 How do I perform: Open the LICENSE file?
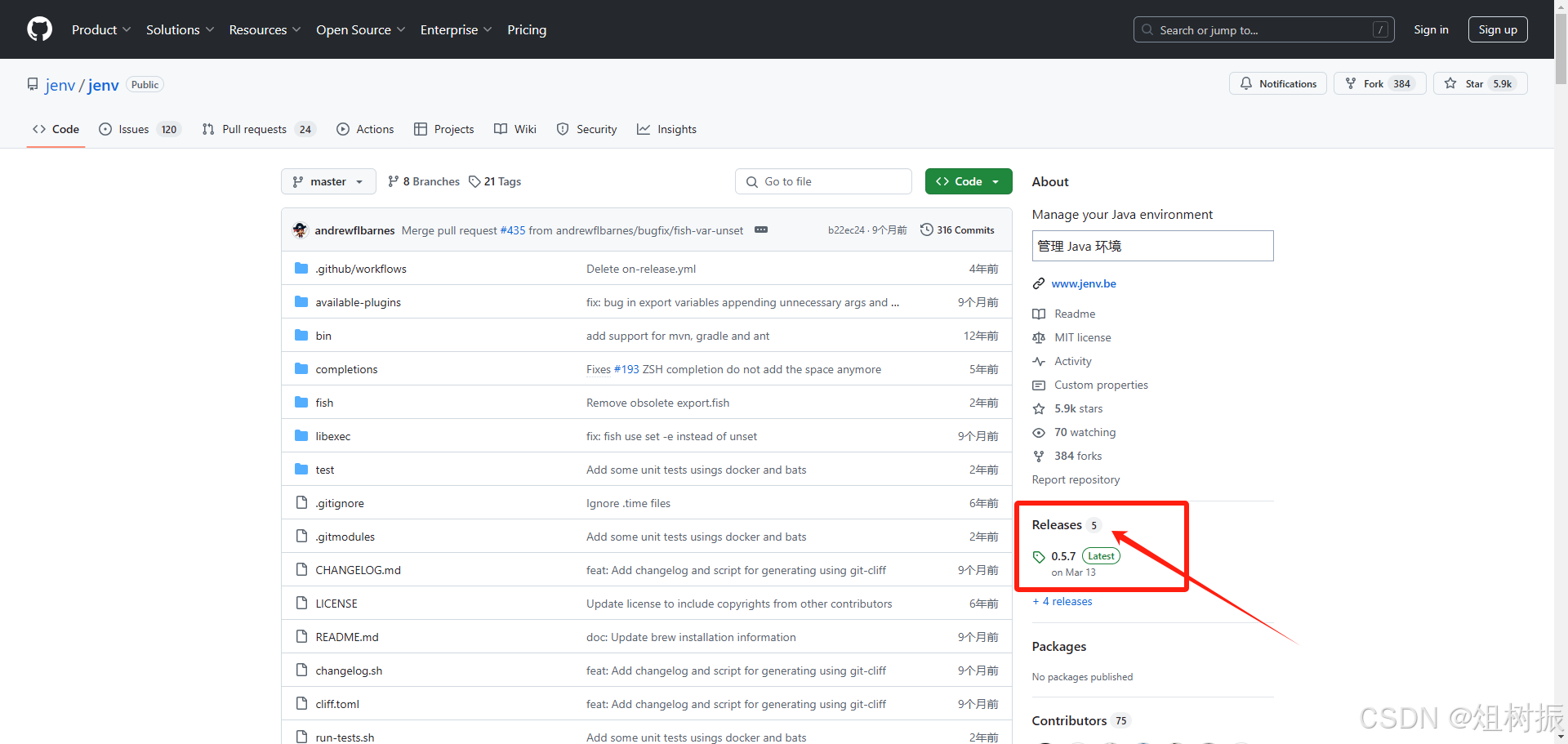336,604
